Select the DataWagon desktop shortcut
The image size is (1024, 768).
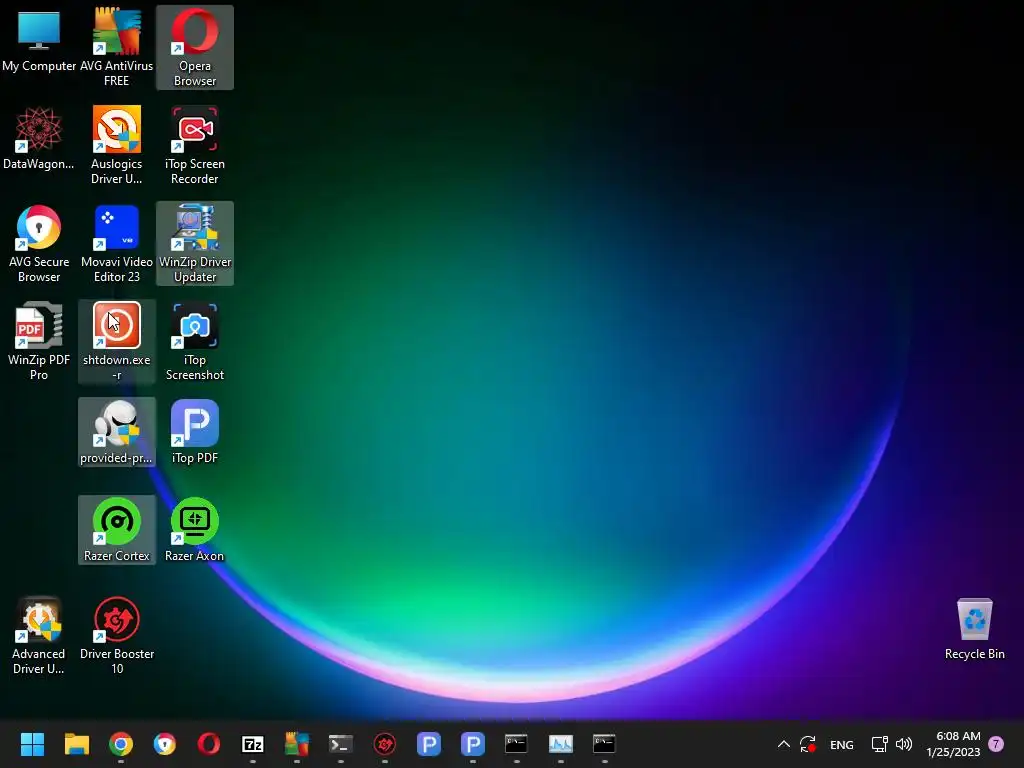[39, 138]
